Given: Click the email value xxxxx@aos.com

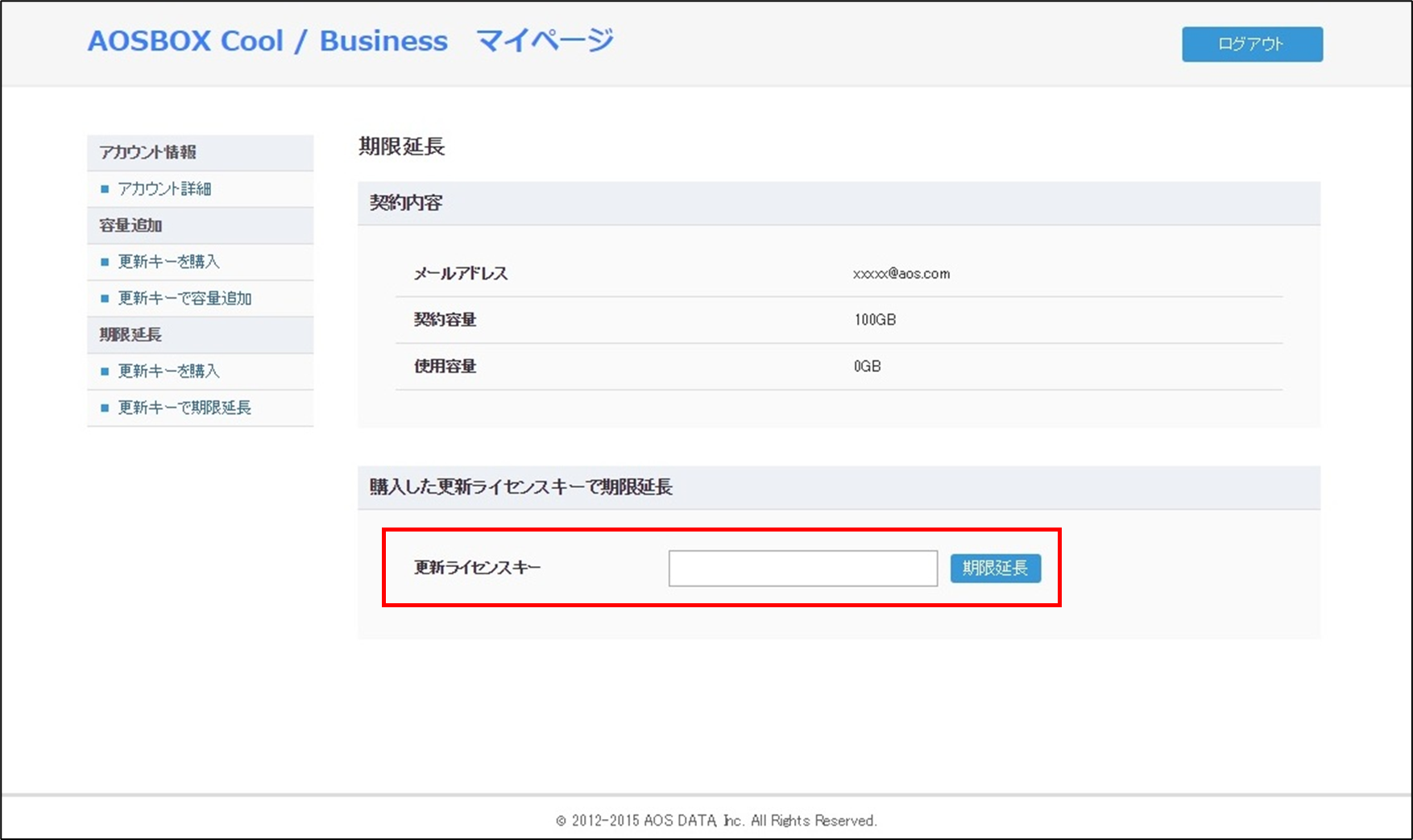Looking at the screenshot, I should click(901, 274).
